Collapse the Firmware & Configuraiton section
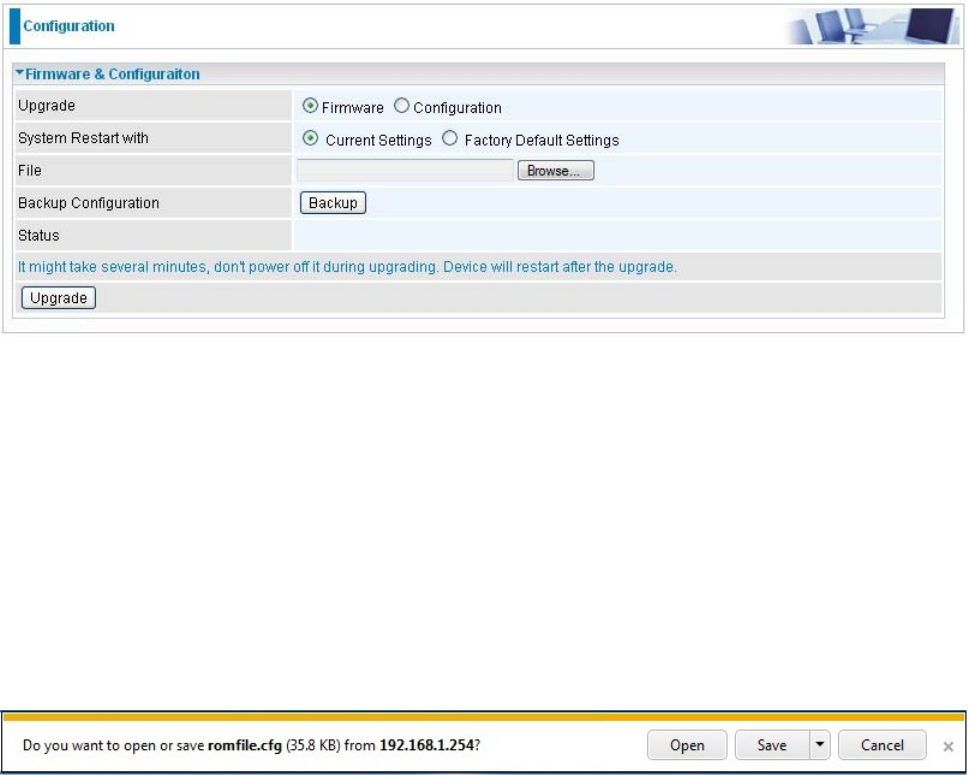 click(20, 74)
